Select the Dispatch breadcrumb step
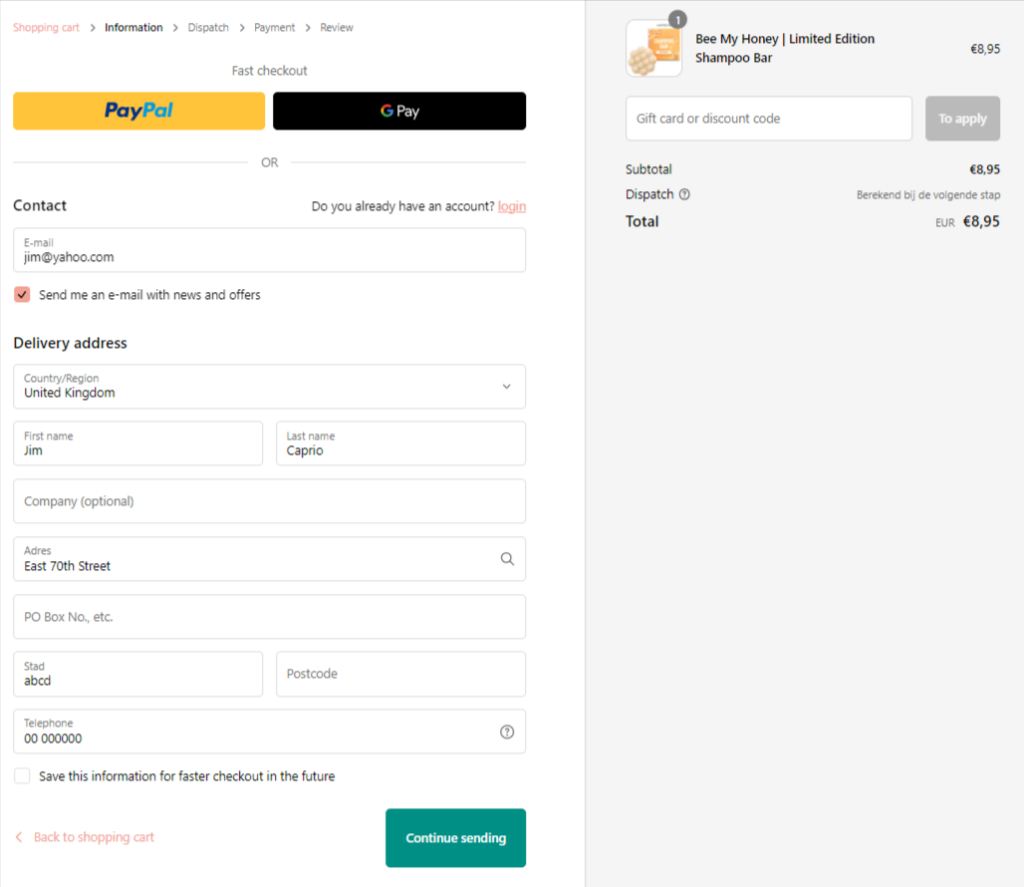The image size is (1024, 887). click(208, 27)
